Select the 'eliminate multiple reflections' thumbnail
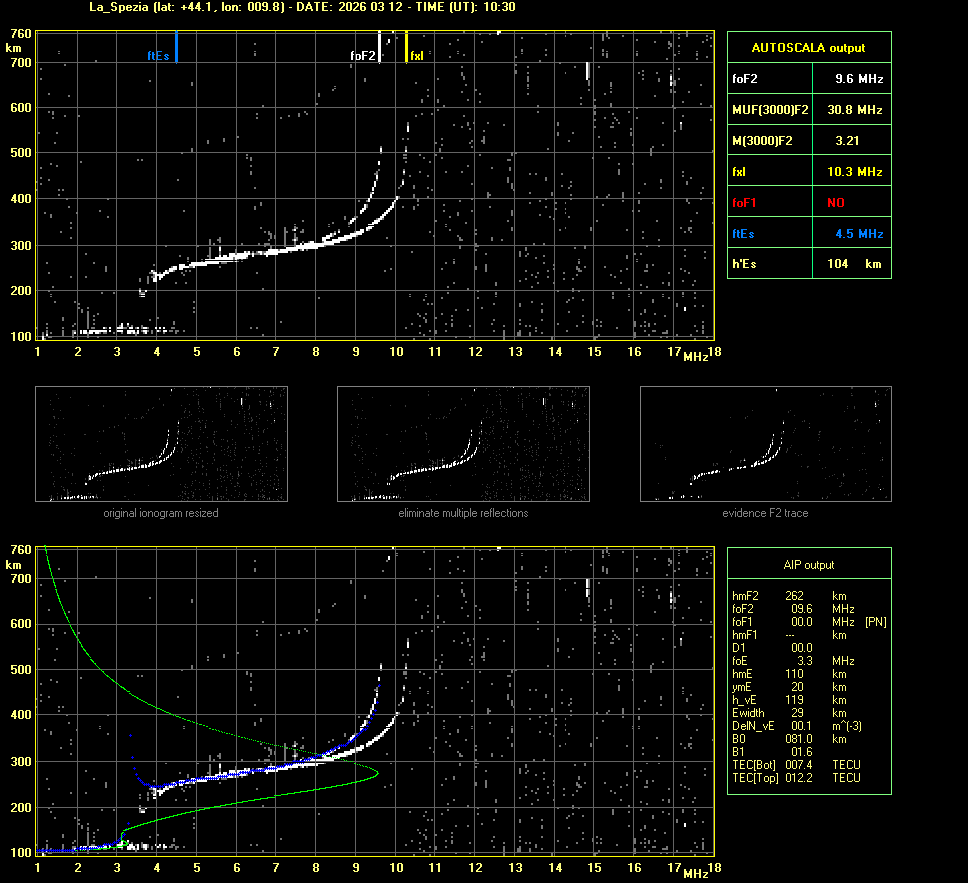Viewport: 968px width, 883px height. click(x=463, y=444)
